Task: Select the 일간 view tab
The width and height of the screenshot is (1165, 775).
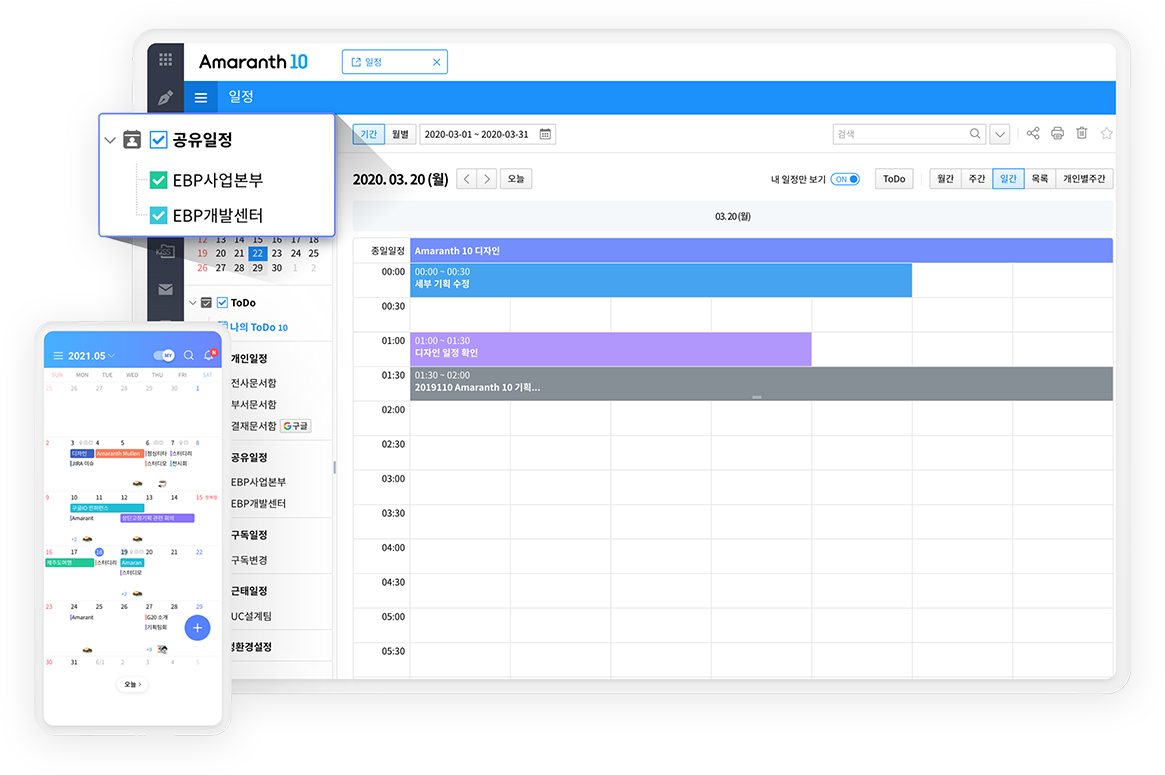Action: [1008, 179]
